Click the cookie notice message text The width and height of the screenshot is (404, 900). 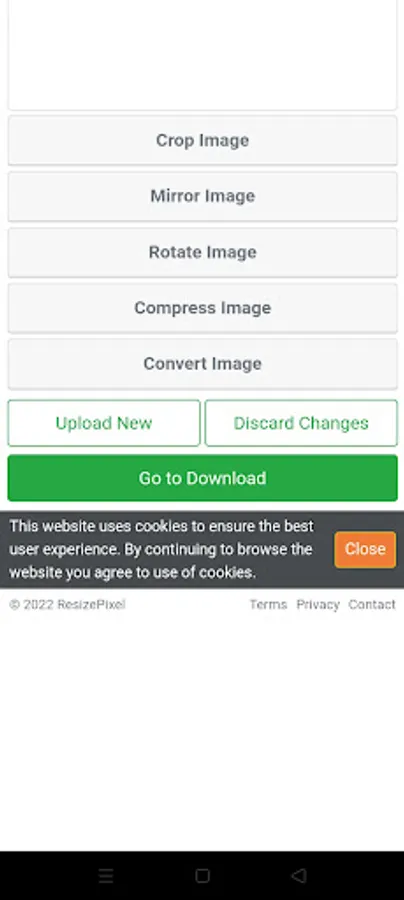[161, 549]
